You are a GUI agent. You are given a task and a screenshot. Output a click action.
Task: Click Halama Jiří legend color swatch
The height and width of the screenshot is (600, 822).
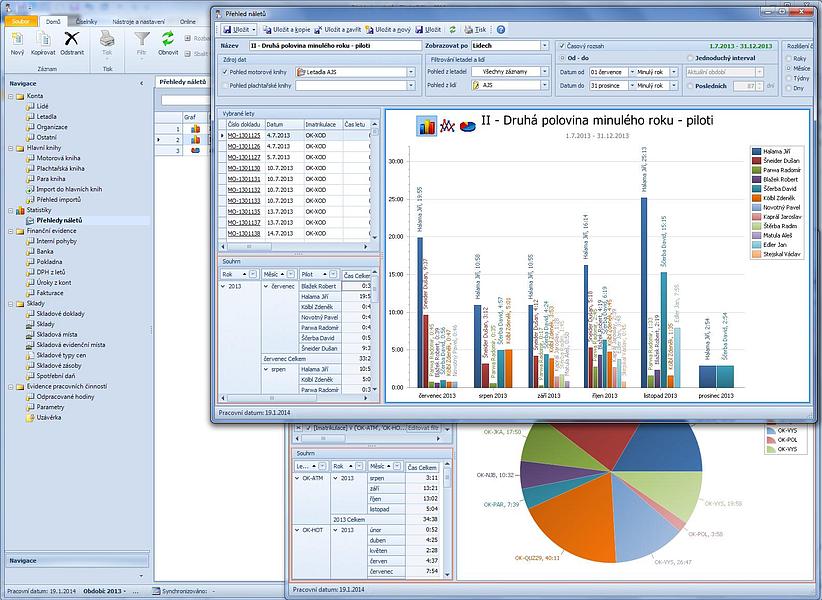(757, 151)
